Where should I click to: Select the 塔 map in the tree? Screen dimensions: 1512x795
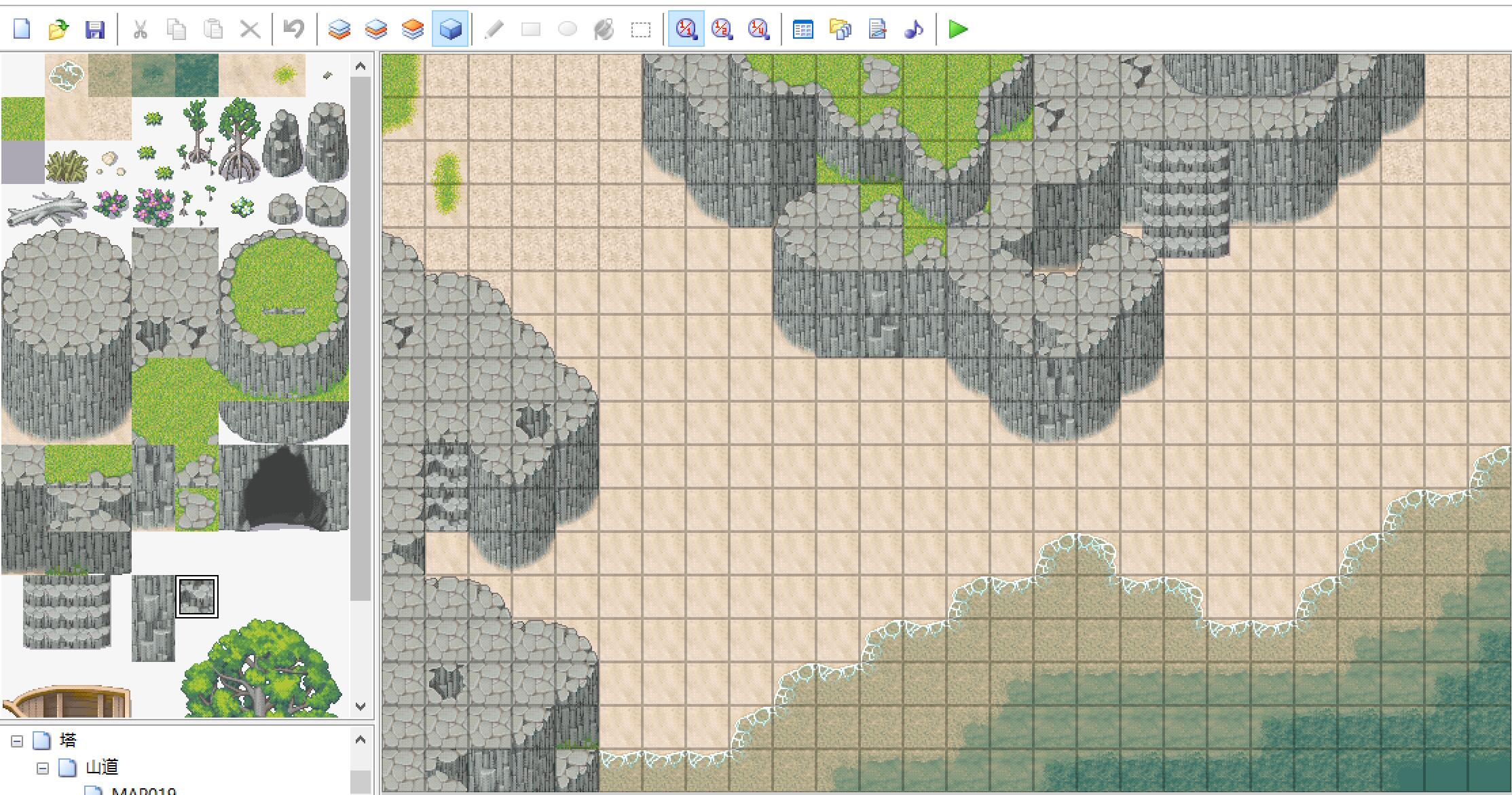pos(68,740)
